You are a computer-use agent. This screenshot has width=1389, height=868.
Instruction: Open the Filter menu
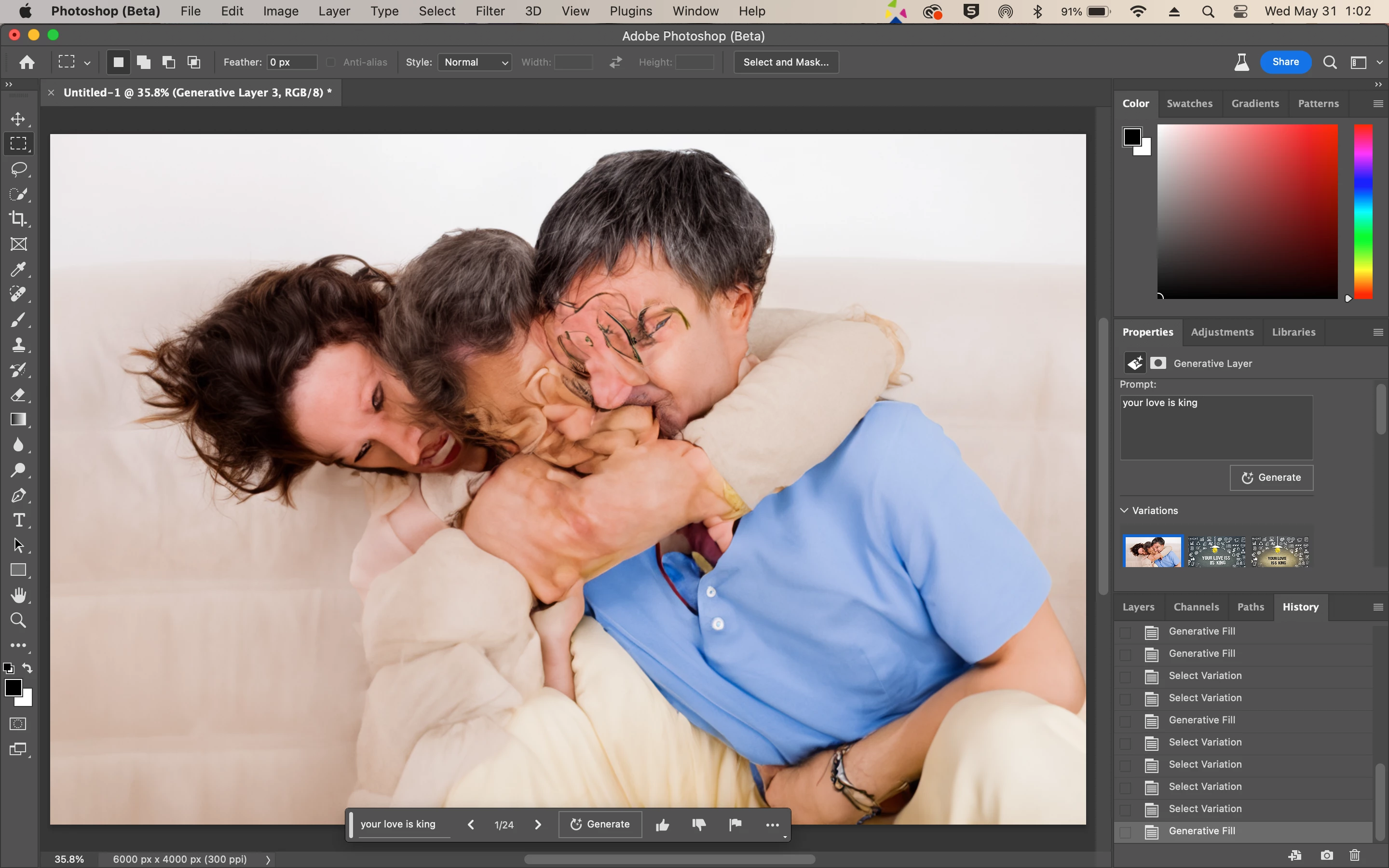(490, 11)
